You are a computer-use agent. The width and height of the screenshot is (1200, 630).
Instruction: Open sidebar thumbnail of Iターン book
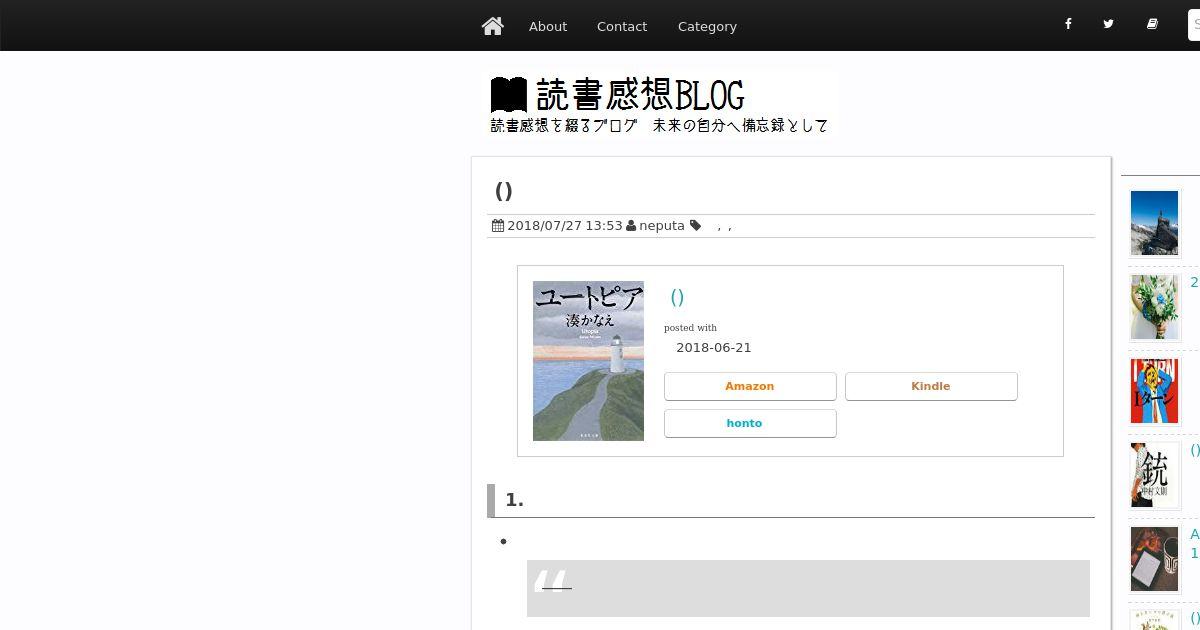(1154, 391)
